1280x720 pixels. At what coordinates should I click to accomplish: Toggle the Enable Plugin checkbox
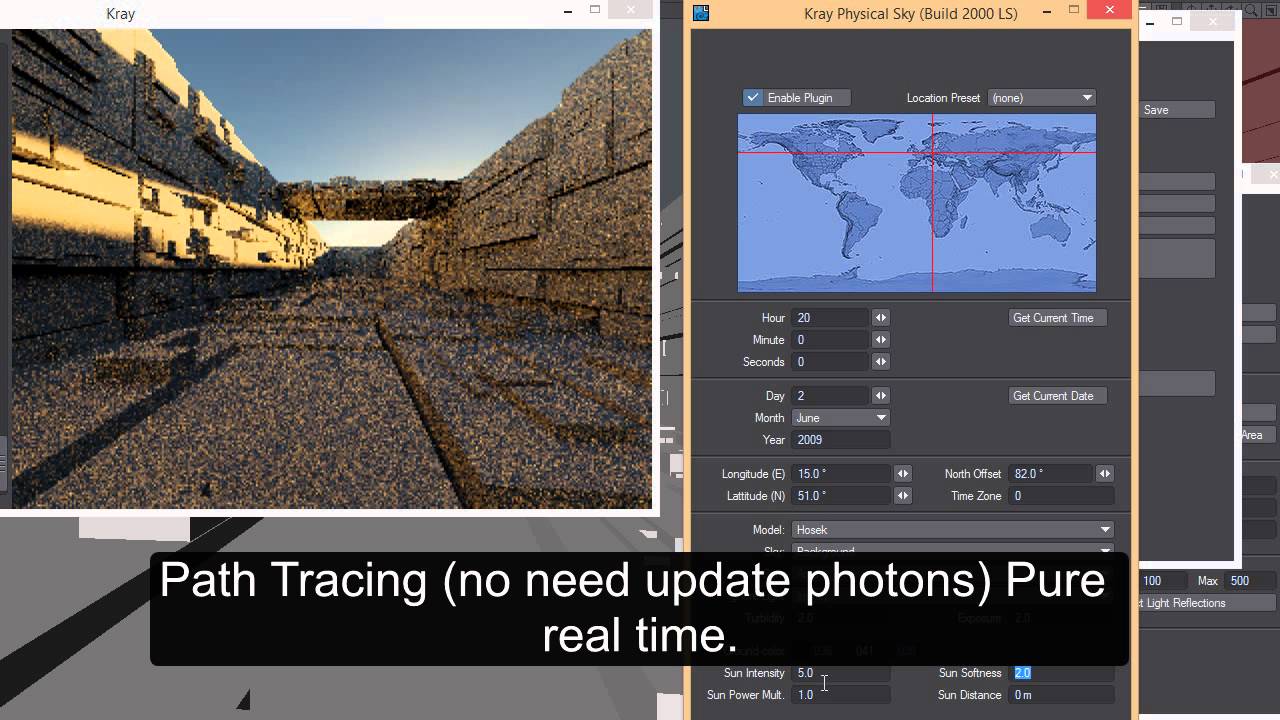[753, 98]
